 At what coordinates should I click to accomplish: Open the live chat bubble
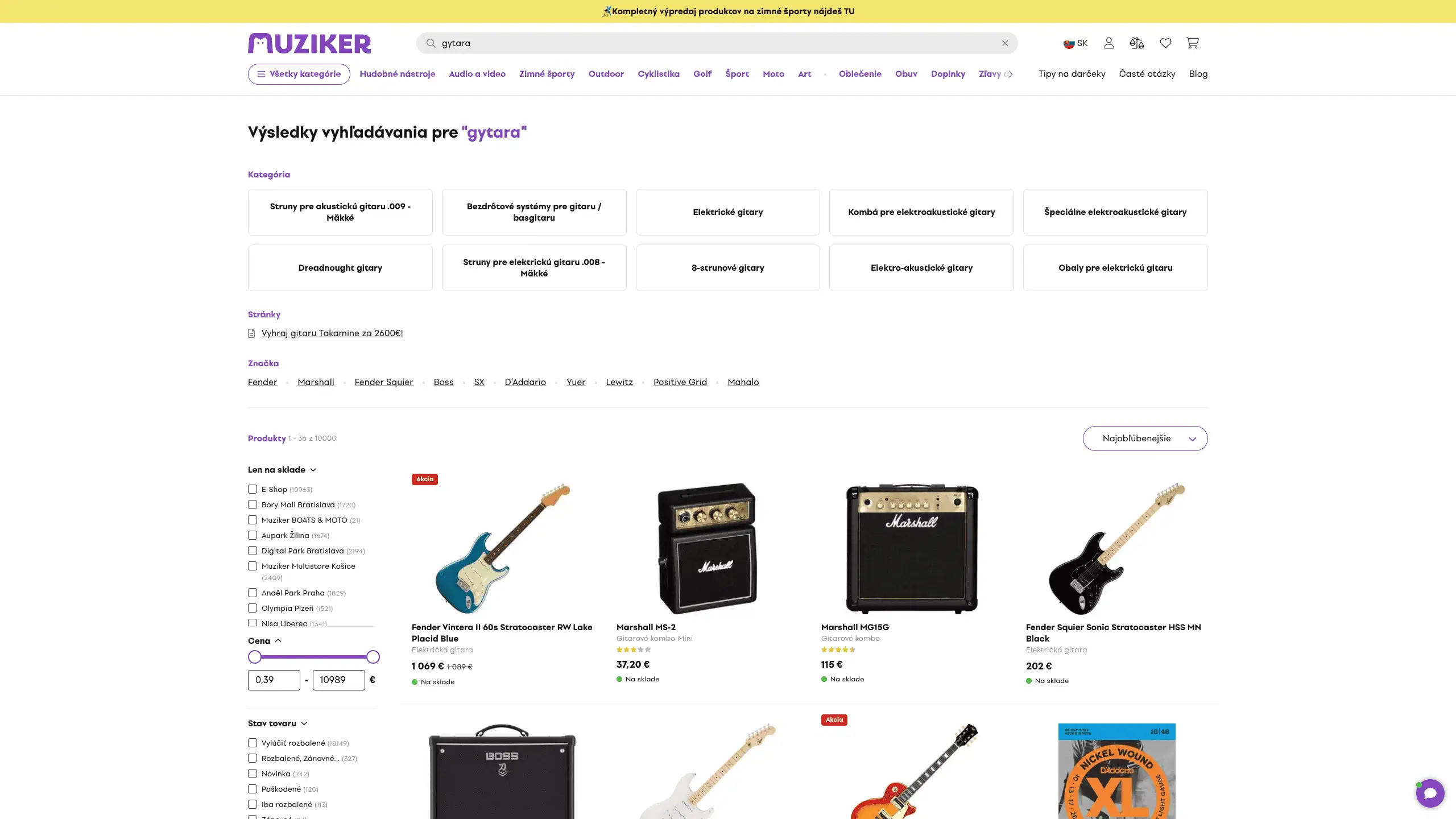tap(1430, 793)
